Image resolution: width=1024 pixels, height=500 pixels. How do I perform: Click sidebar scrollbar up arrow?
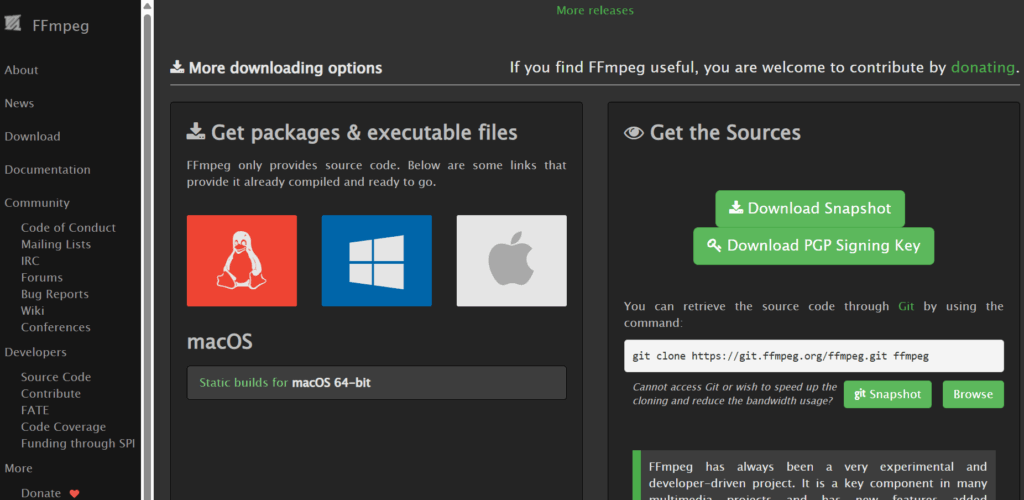[148, 6]
